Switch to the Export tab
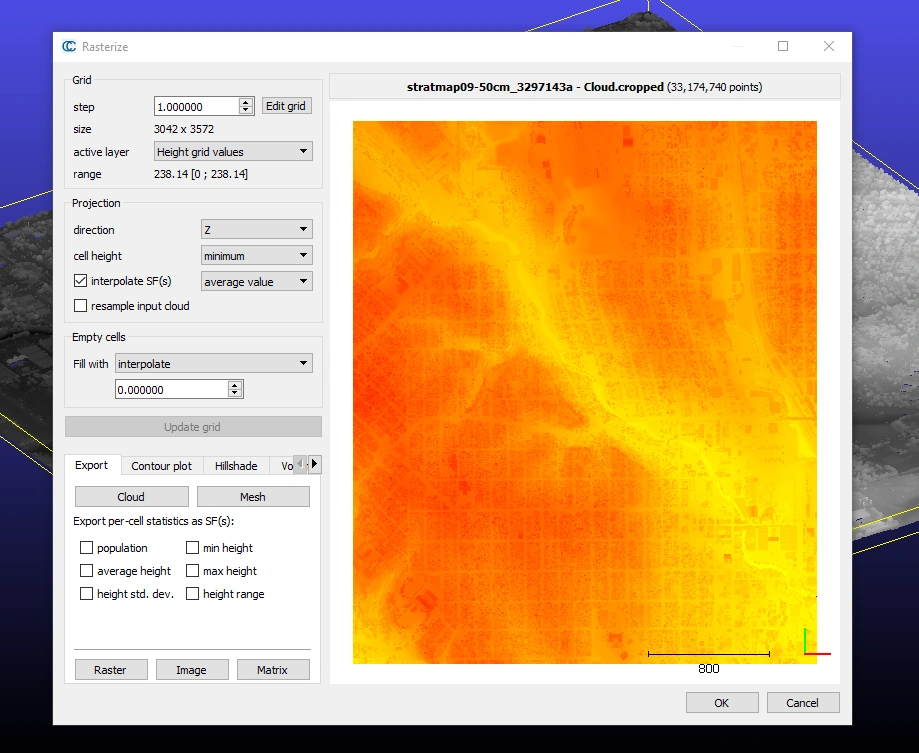 91,465
